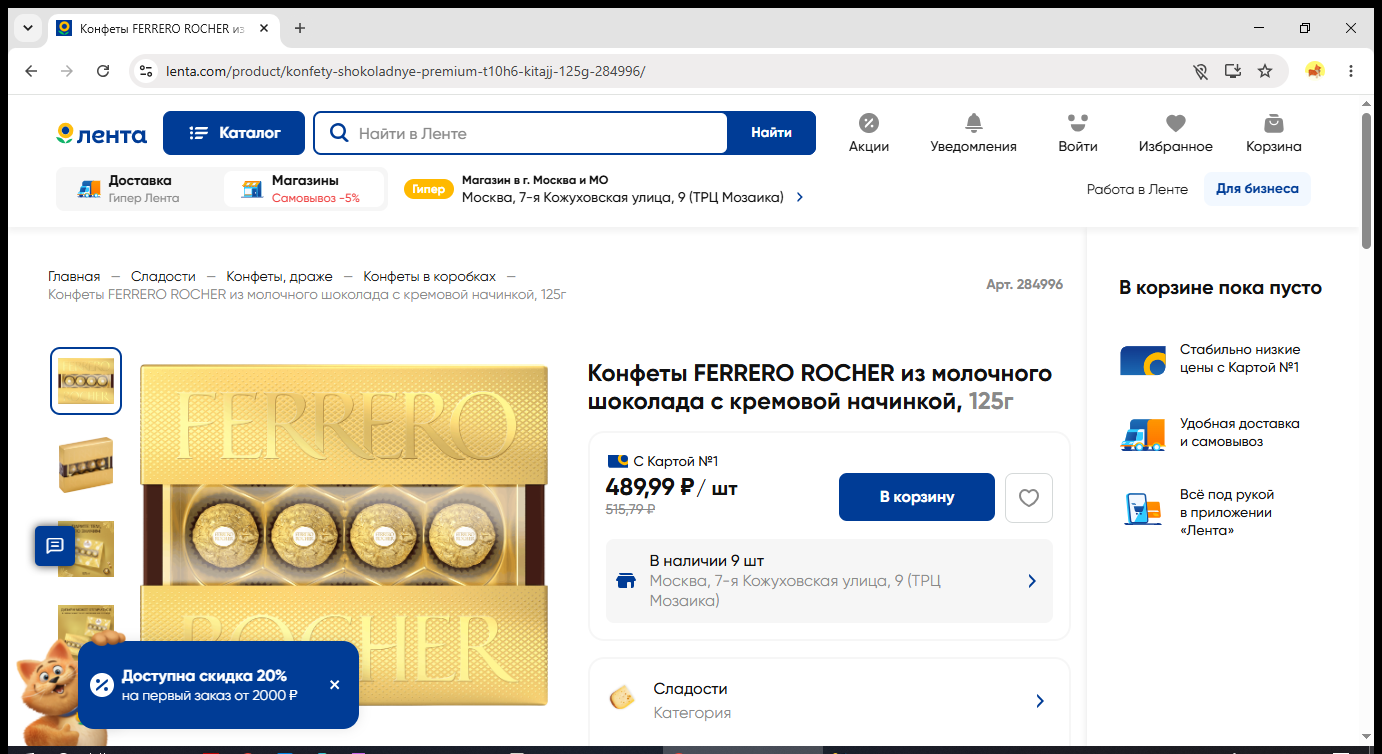Open Конфеты в коробках breadcrumb
The image size is (1382, 754).
(x=429, y=276)
